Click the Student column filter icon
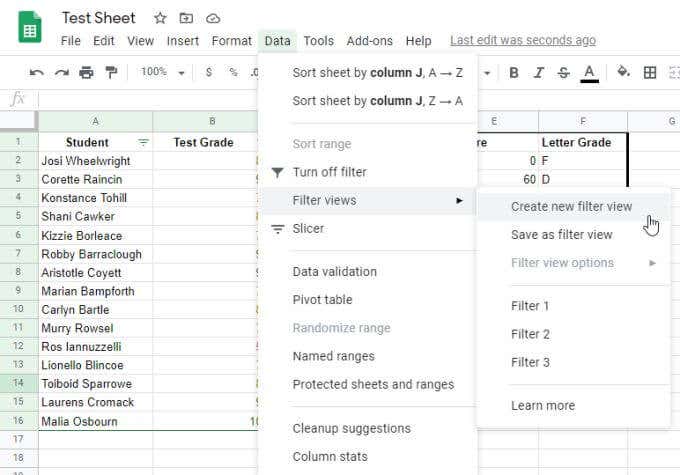 point(143,142)
